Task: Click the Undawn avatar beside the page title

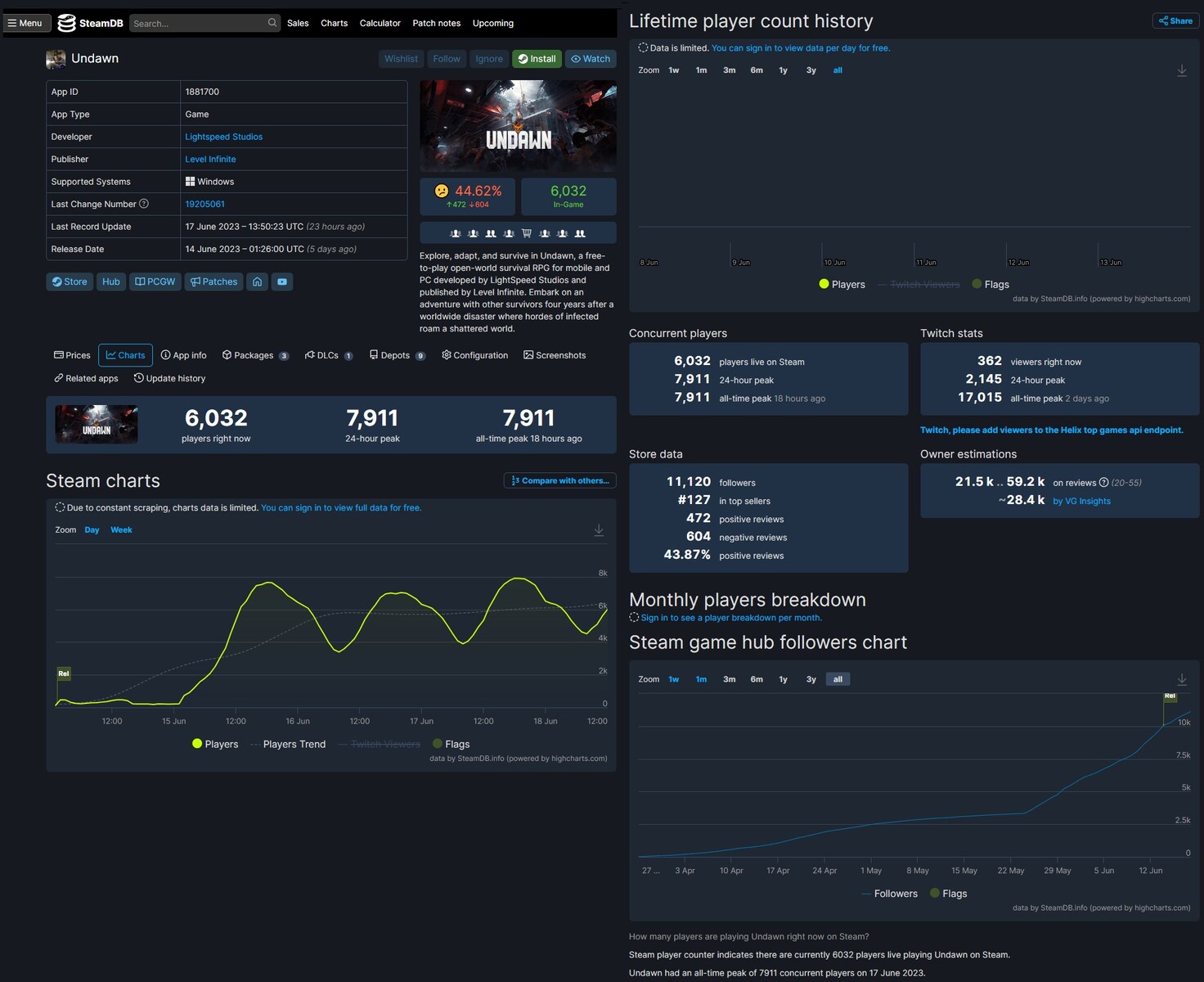Action: coord(56,59)
